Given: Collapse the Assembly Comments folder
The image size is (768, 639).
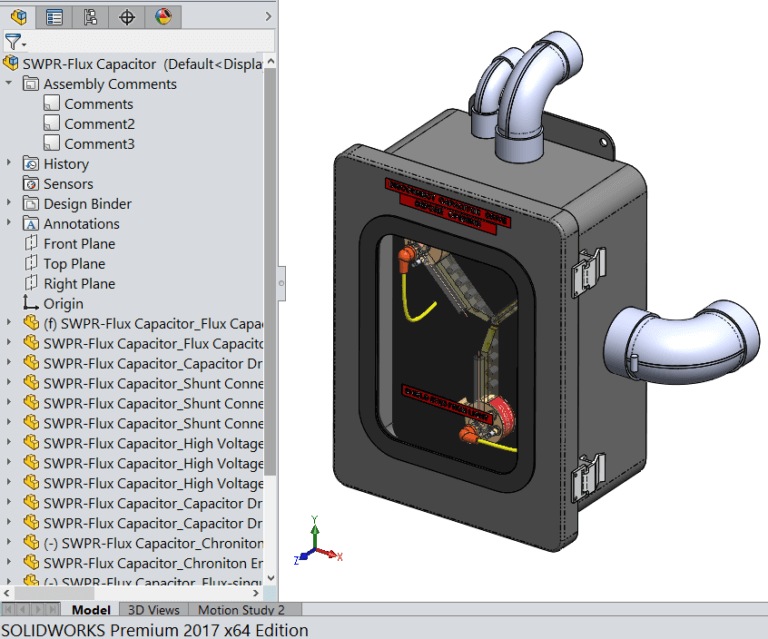Looking at the screenshot, I should 9,84.
